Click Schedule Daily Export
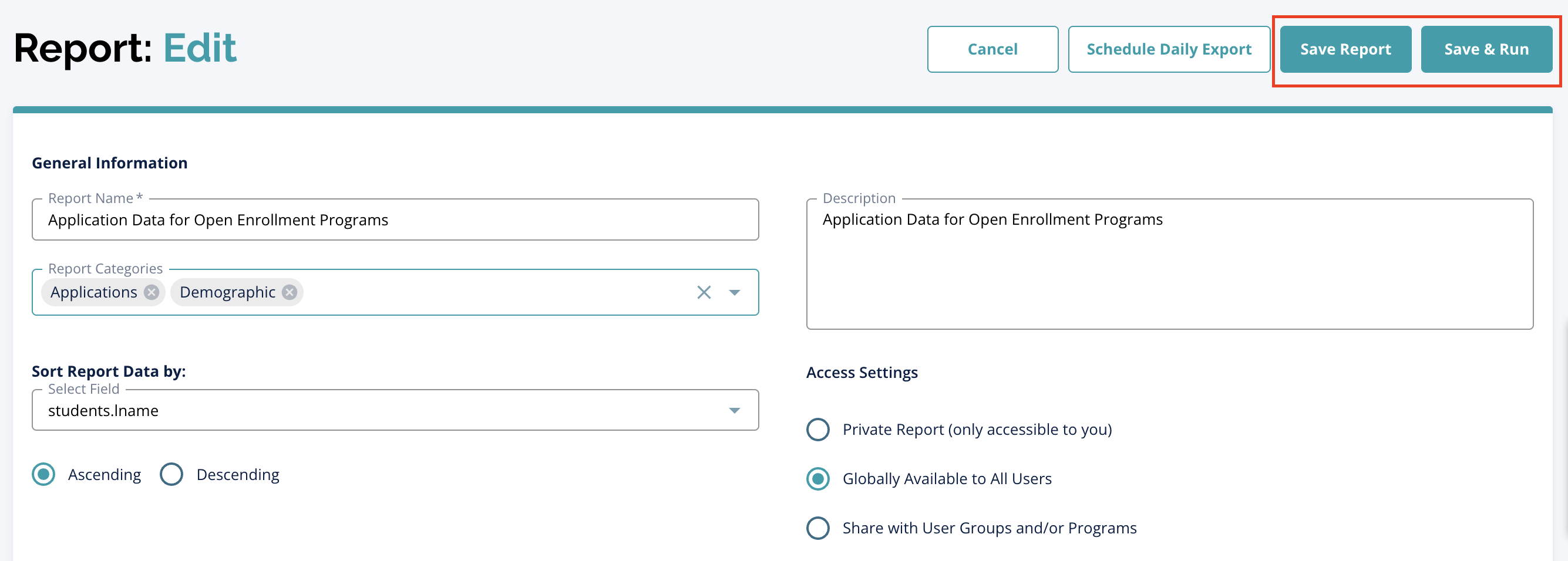This screenshot has width=1568, height=561. [1169, 49]
